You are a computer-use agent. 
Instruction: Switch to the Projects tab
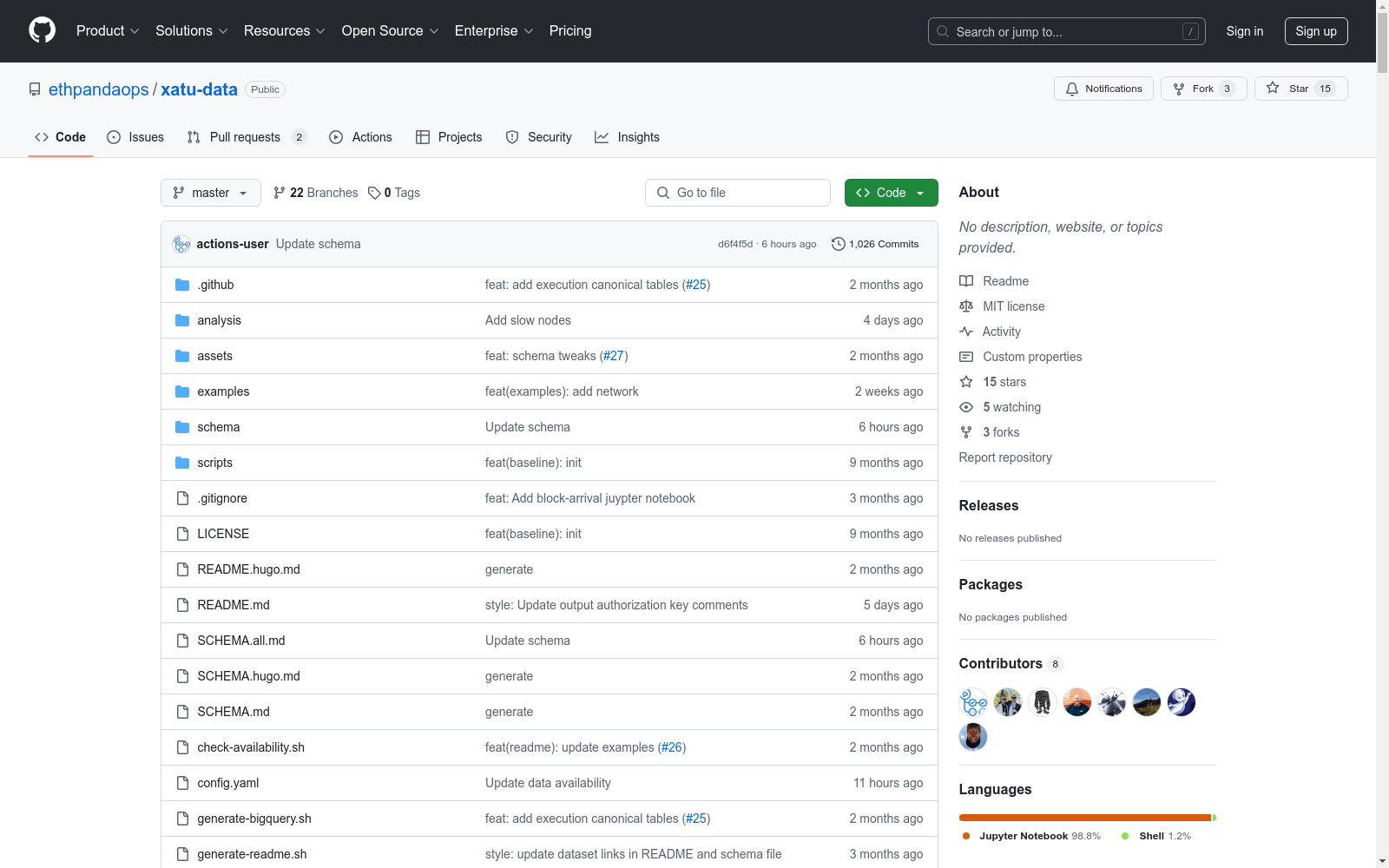pyautogui.click(x=449, y=137)
